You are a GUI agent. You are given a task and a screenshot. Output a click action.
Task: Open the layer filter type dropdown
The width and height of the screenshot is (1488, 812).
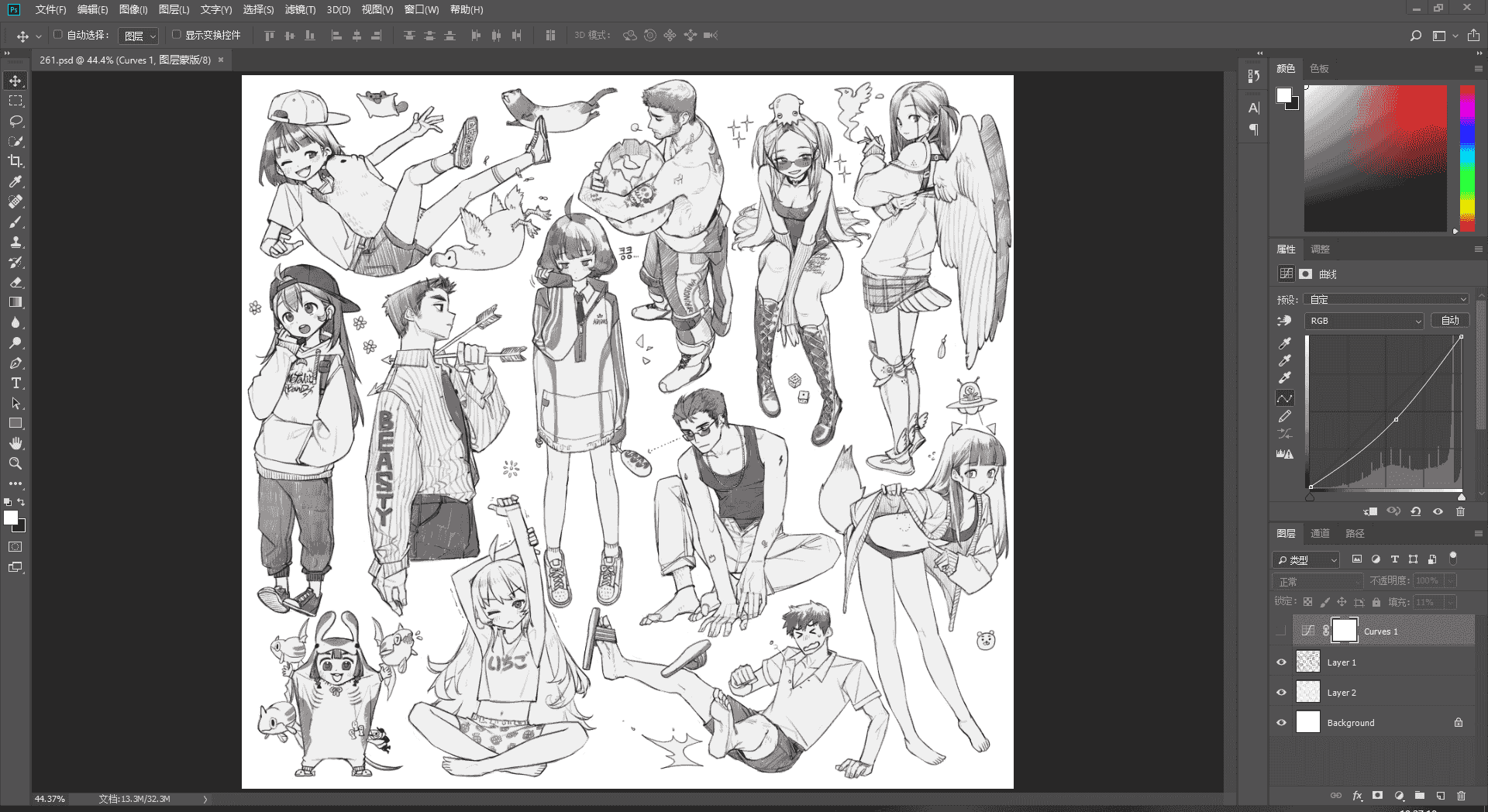(x=1306, y=559)
